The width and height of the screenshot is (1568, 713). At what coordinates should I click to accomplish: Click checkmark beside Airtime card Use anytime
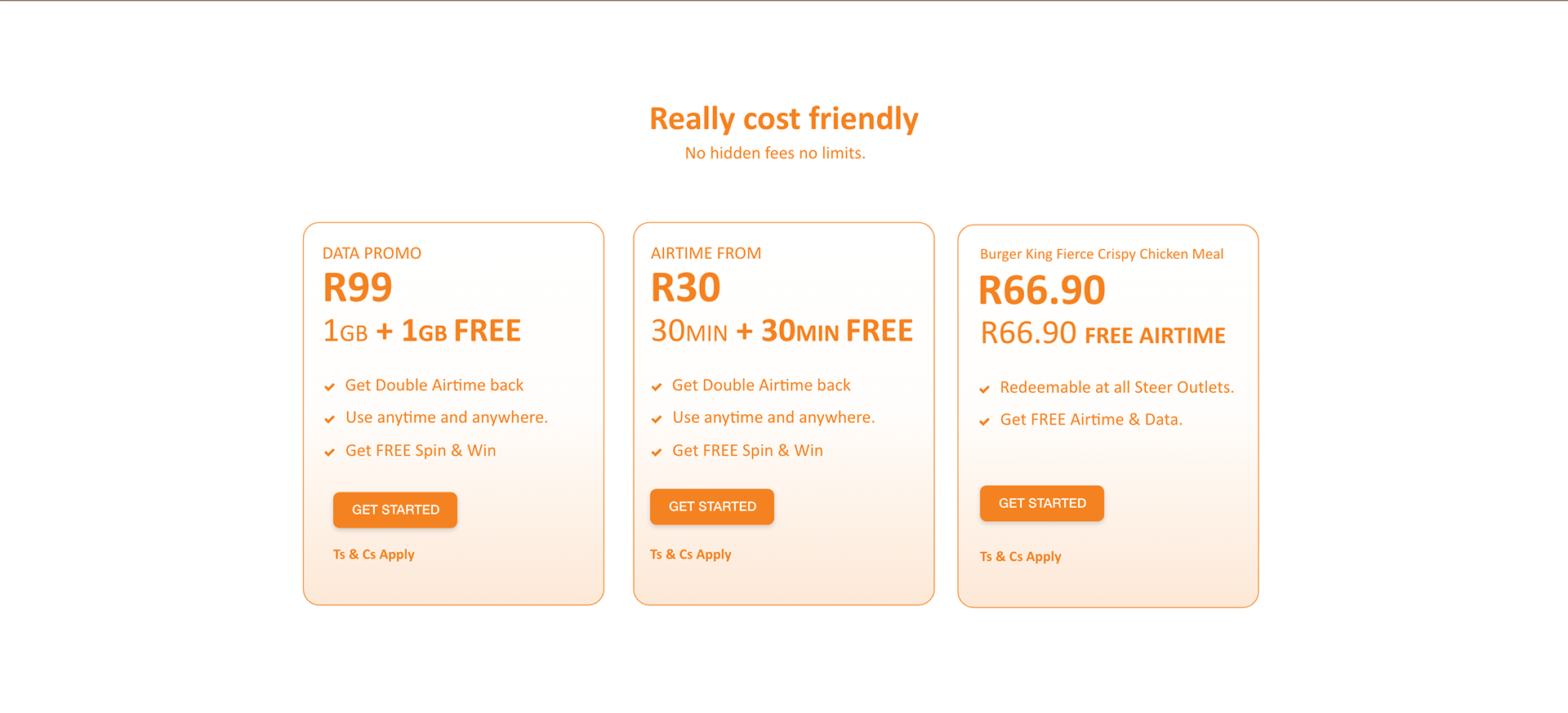657,420
